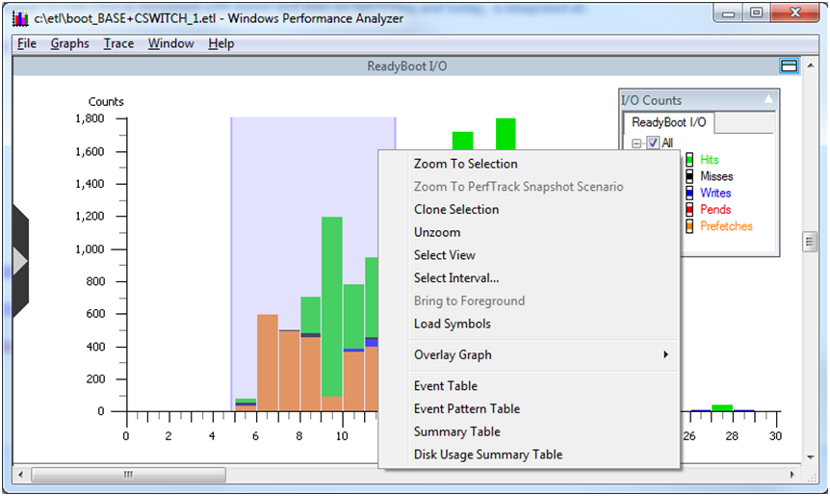
Task: Minimize the Windows Performance Analyzer window
Action: click(728, 13)
